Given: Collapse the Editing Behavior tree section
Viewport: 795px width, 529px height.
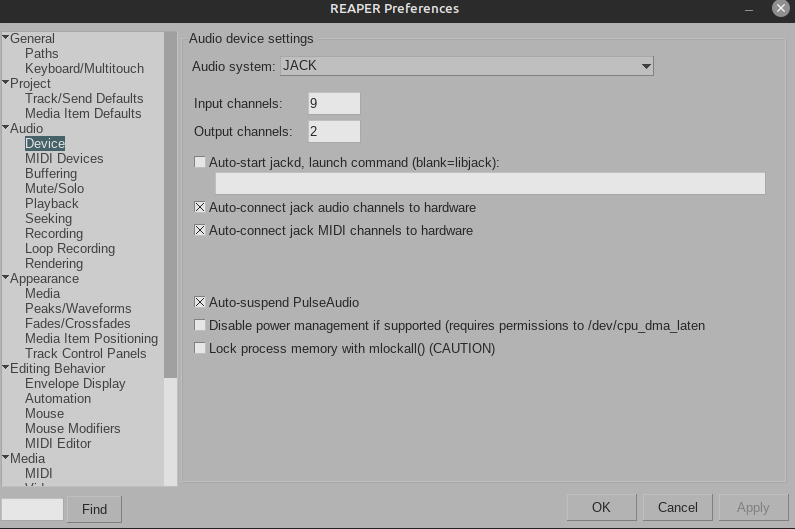Looking at the screenshot, I should [x=6, y=367].
